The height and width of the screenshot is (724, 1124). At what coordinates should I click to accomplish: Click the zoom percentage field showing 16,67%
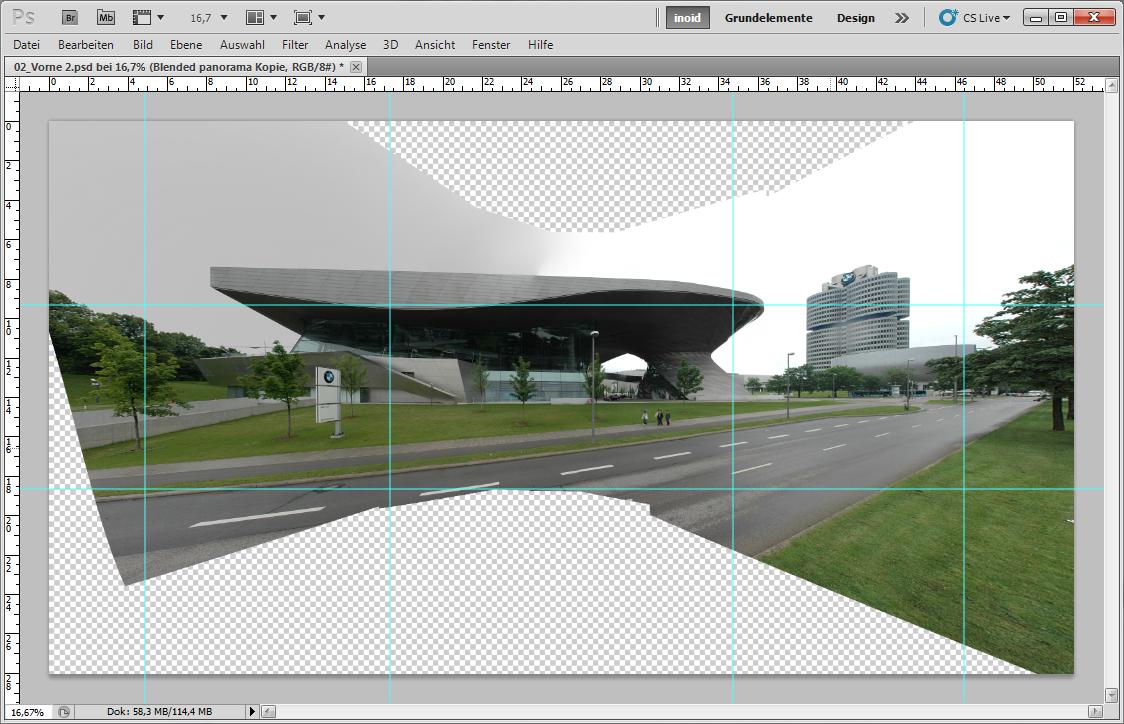click(x=28, y=712)
